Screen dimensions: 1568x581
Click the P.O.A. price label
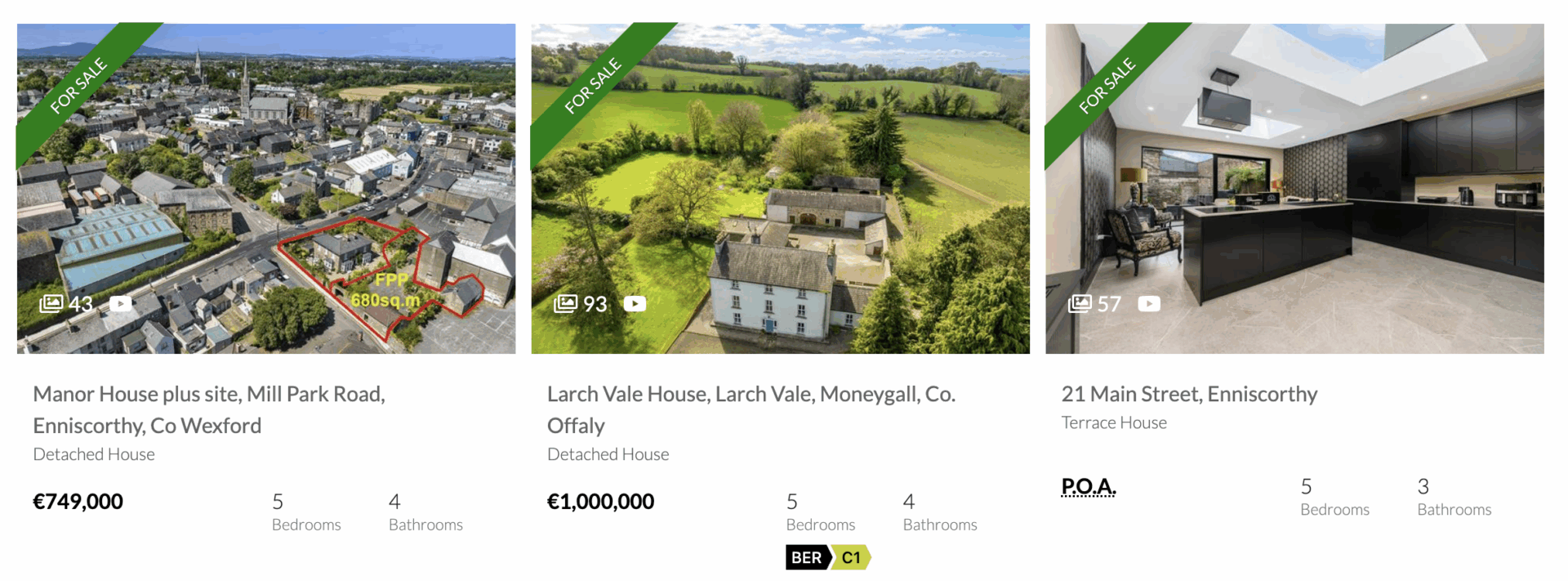1089,487
